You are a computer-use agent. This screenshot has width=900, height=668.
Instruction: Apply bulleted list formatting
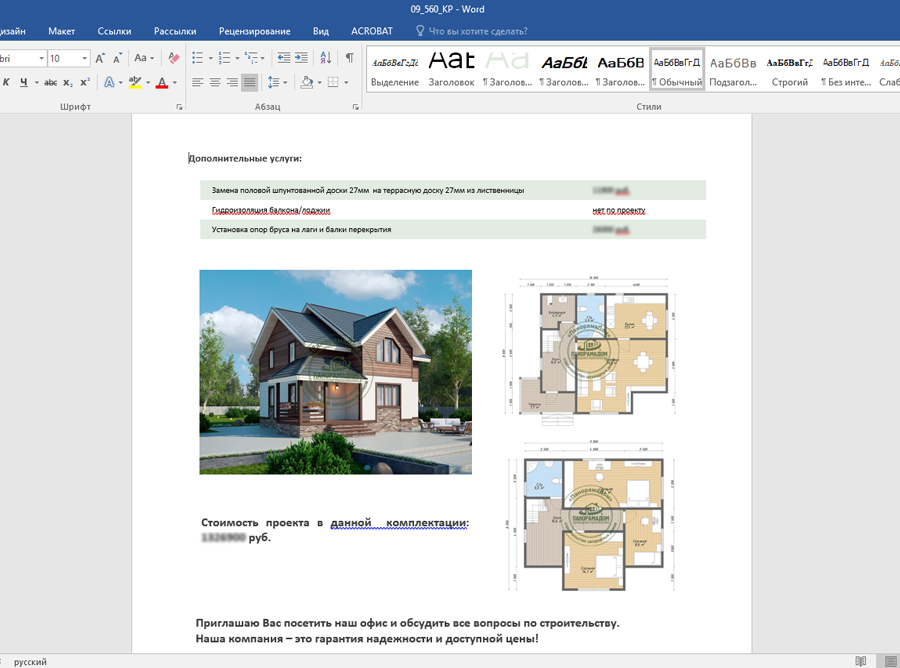(197, 58)
